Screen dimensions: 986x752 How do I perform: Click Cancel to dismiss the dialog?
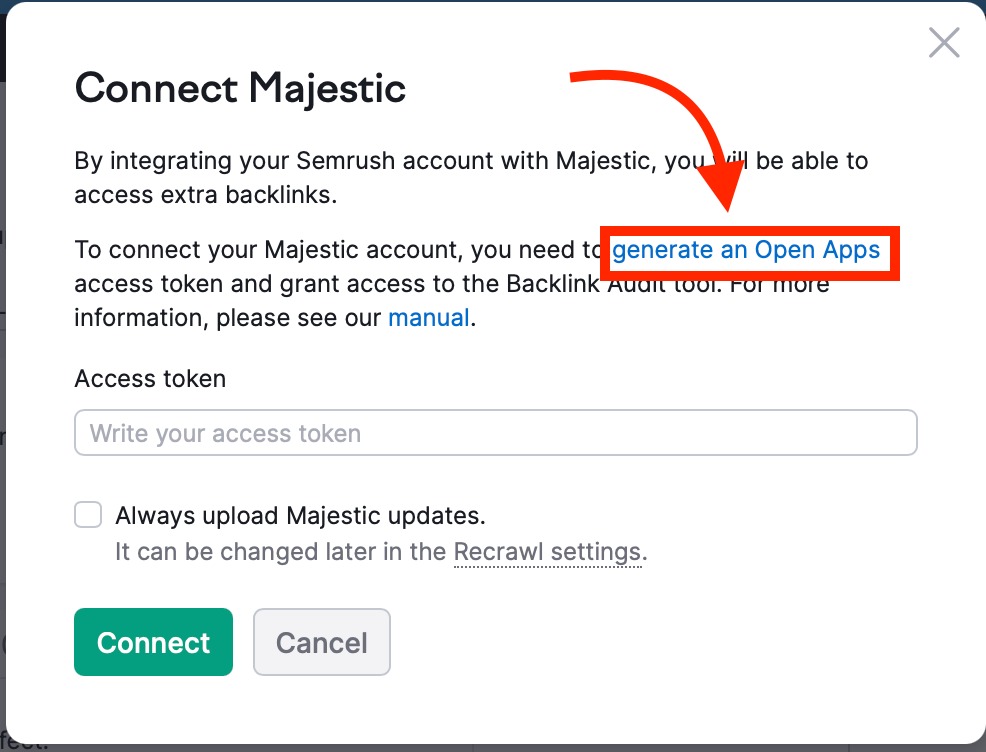click(321, 641)
